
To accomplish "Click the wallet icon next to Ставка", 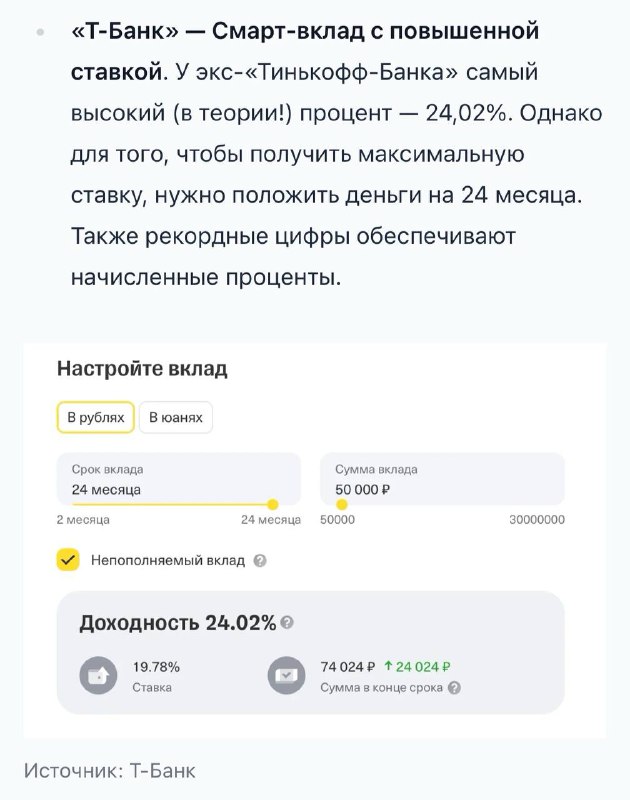I will tap(98, 676).
